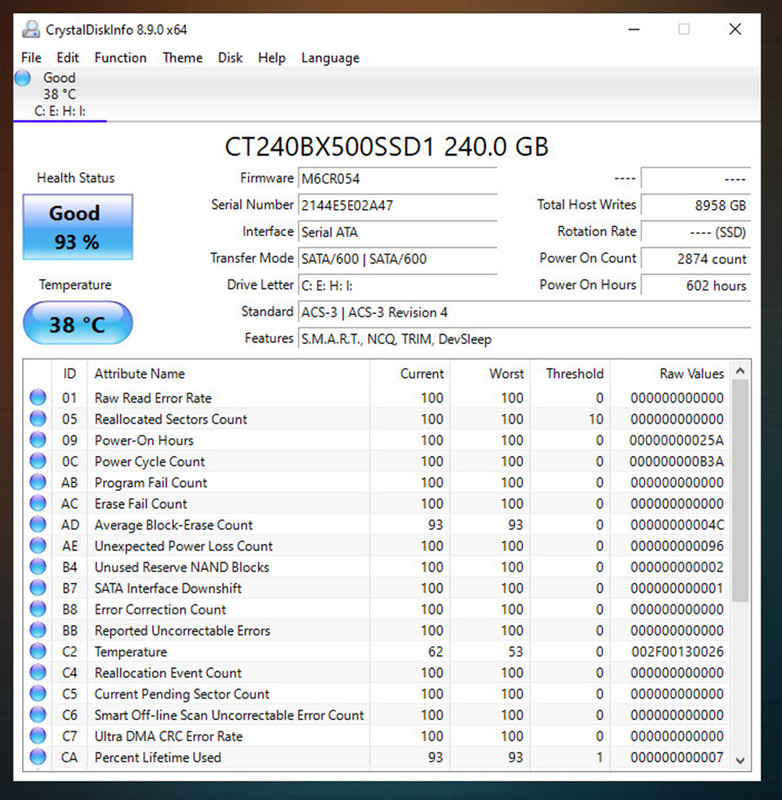The width and height of the screenshot is (782, 800).
Task: Click the blue disk status orb at top
Action: pos(22,78)
